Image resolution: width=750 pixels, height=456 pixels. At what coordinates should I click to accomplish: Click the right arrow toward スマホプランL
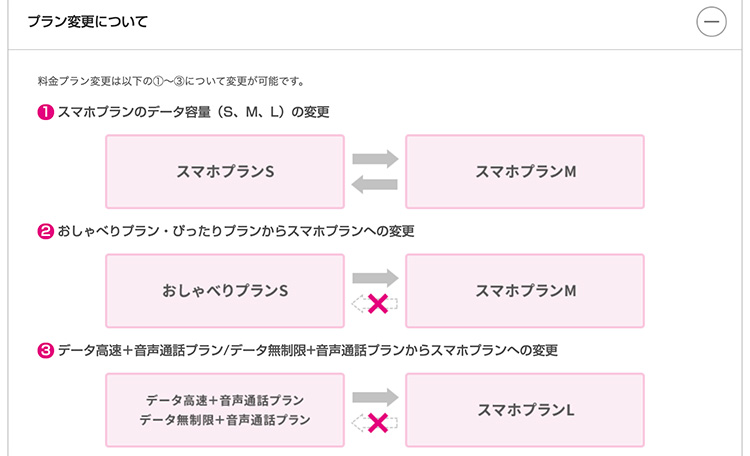[x=375, y=397]
